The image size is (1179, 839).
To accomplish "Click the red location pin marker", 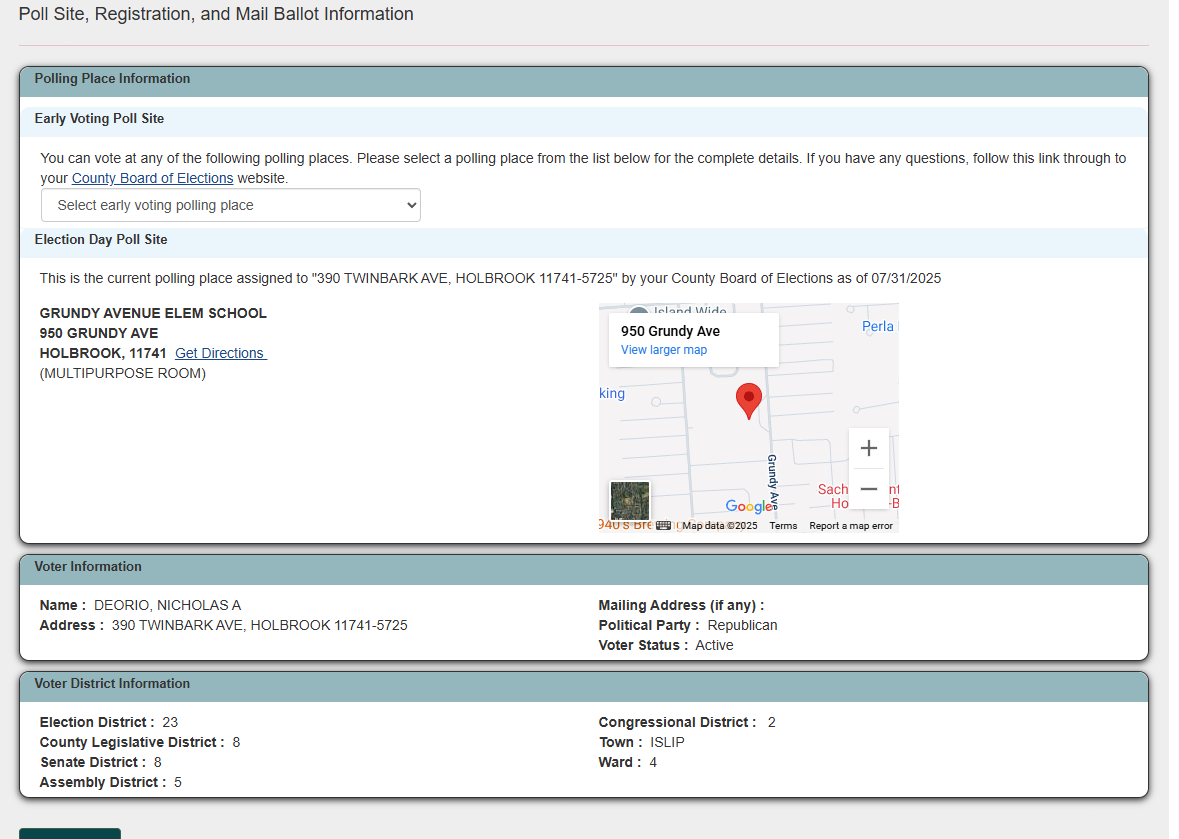I will [x=748, y=401].
